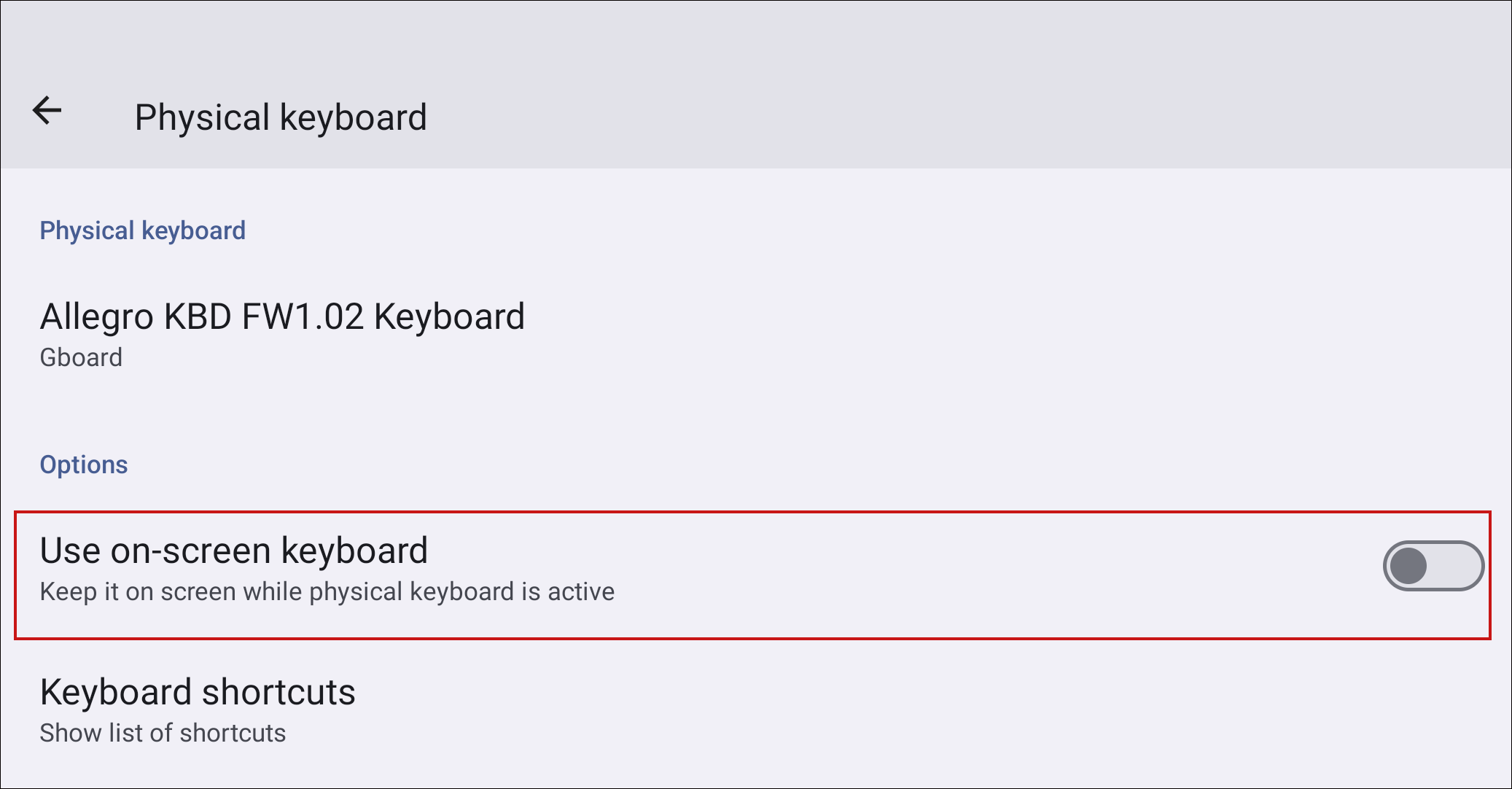Viewport: 1512px width, 789px height.
Task: Click the blue Options section header
Action: pyautogui.click(x=84, y=465)
